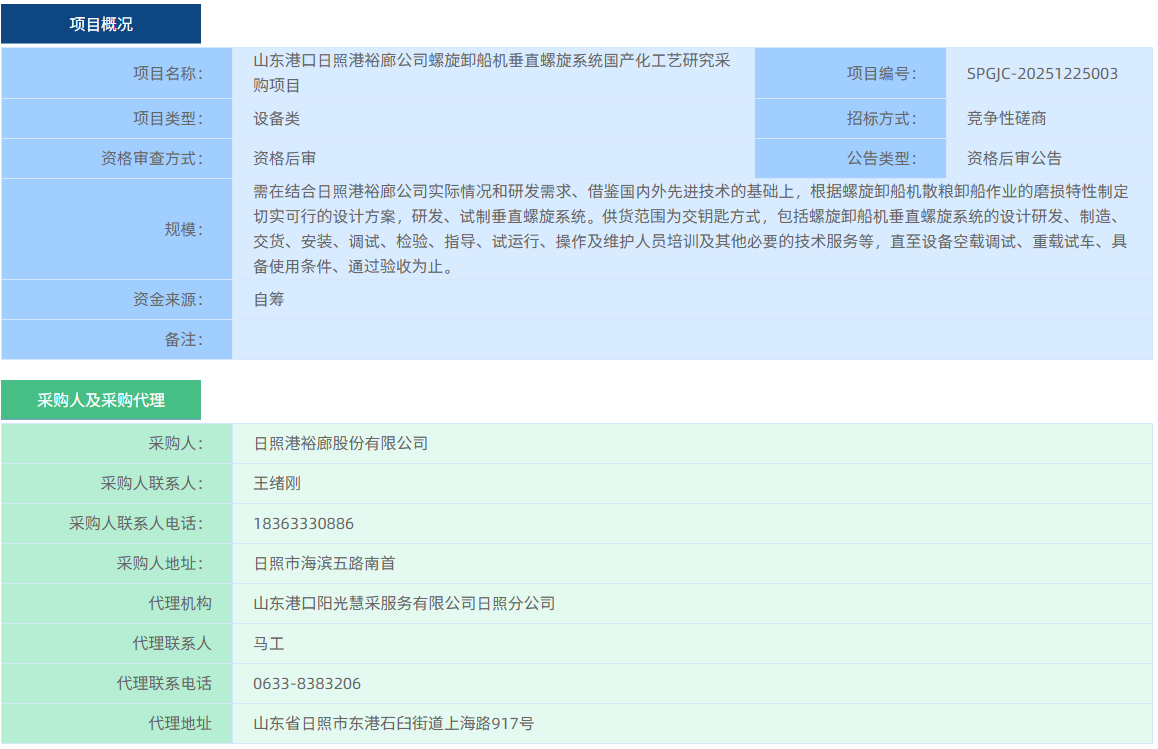This screenshot has width=1158, height=749.
Task: Click the 资格后审公告 announcement type value
Action: 1014,158
